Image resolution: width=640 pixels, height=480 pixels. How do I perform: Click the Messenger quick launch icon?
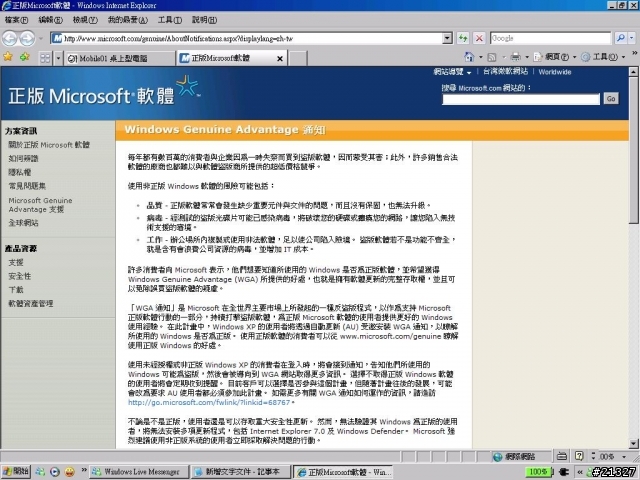coord(40,472)
